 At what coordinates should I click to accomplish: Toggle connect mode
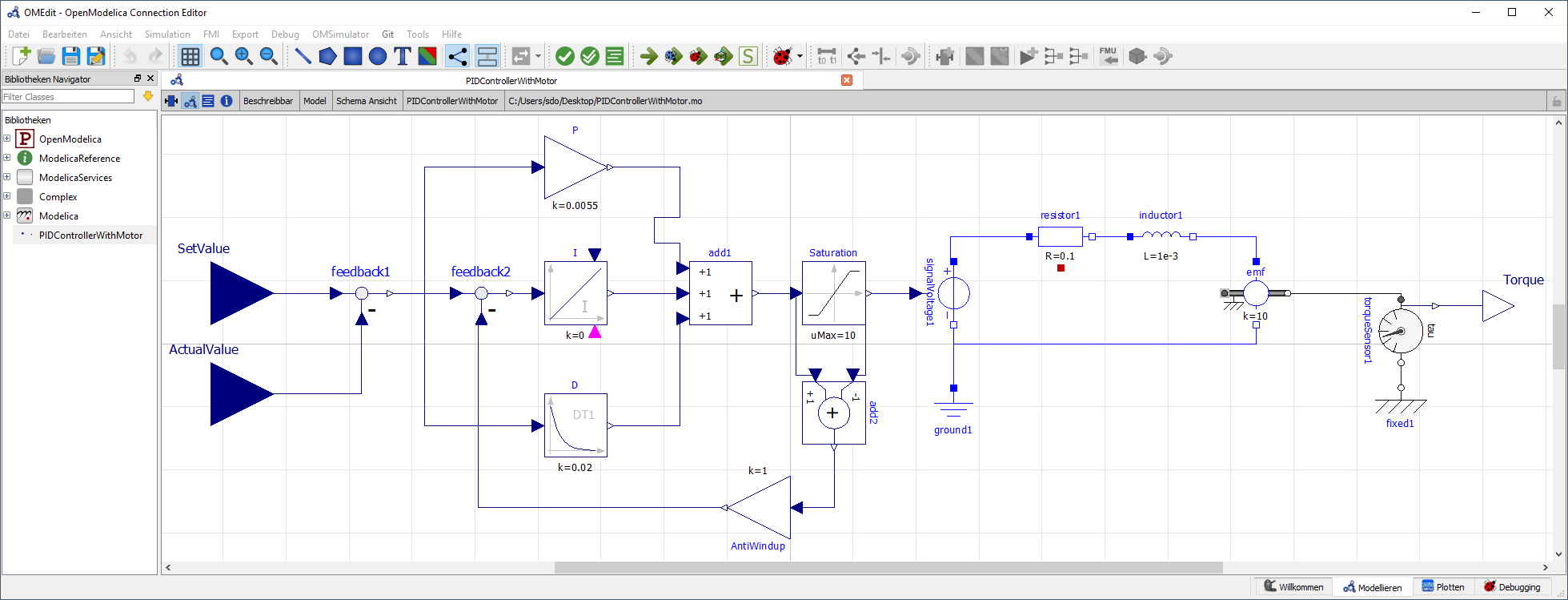(457, 56)
